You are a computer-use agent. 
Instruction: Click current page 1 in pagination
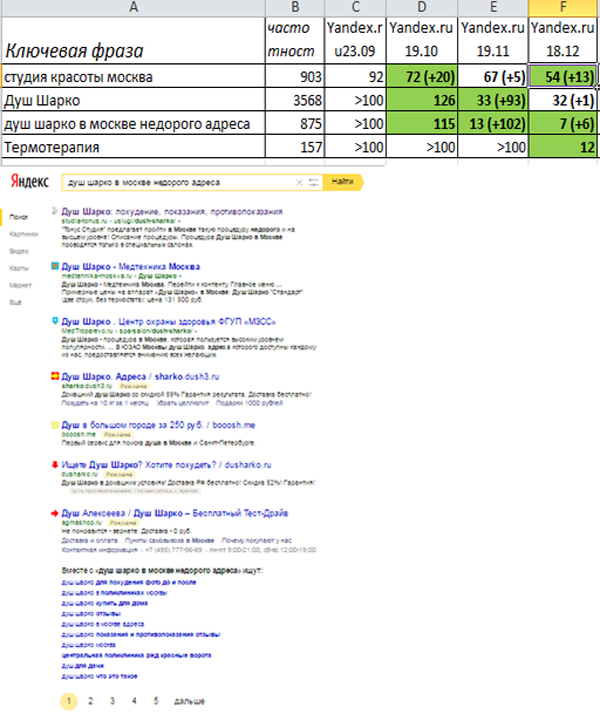coord(69,701)
